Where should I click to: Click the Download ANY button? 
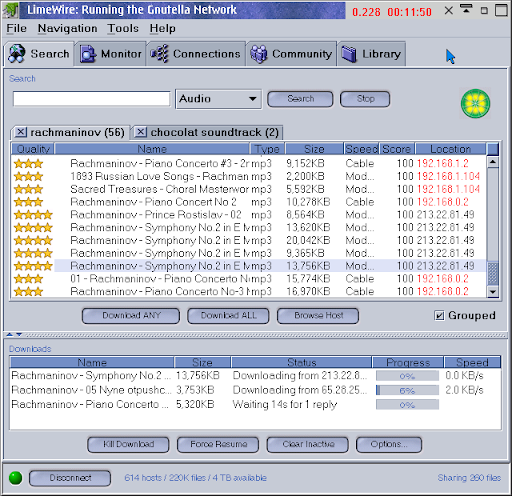pos(131,315)
